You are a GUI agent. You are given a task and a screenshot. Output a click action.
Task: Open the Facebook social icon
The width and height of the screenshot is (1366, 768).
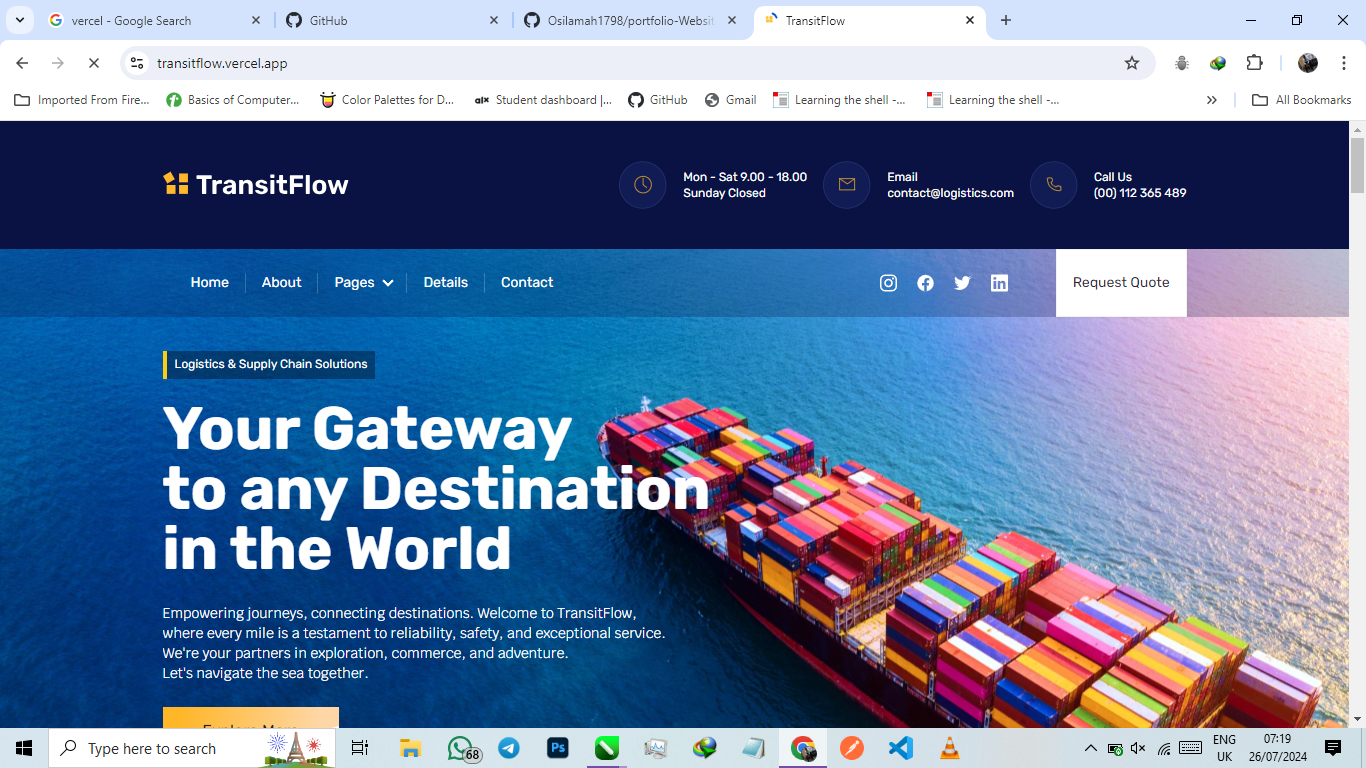(x=925, y=283)
